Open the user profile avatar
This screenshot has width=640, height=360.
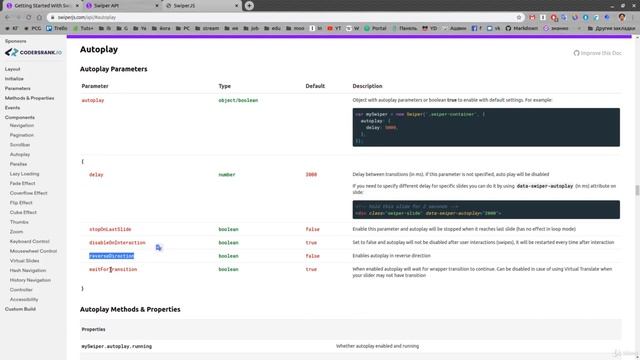pyautogui.click(x=622, y=17)
